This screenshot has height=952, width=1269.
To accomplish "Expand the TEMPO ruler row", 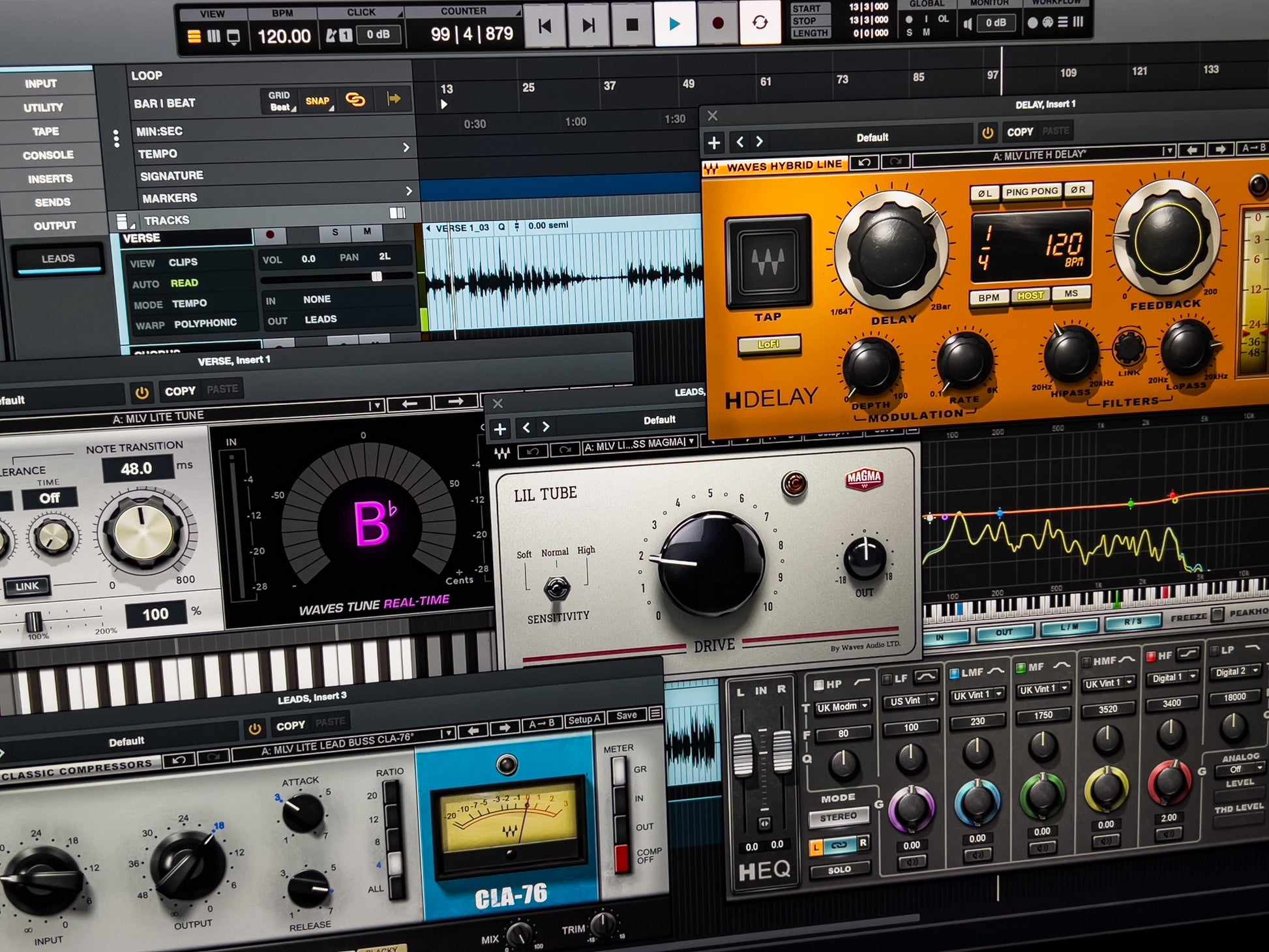I will [x=406, y=148].
